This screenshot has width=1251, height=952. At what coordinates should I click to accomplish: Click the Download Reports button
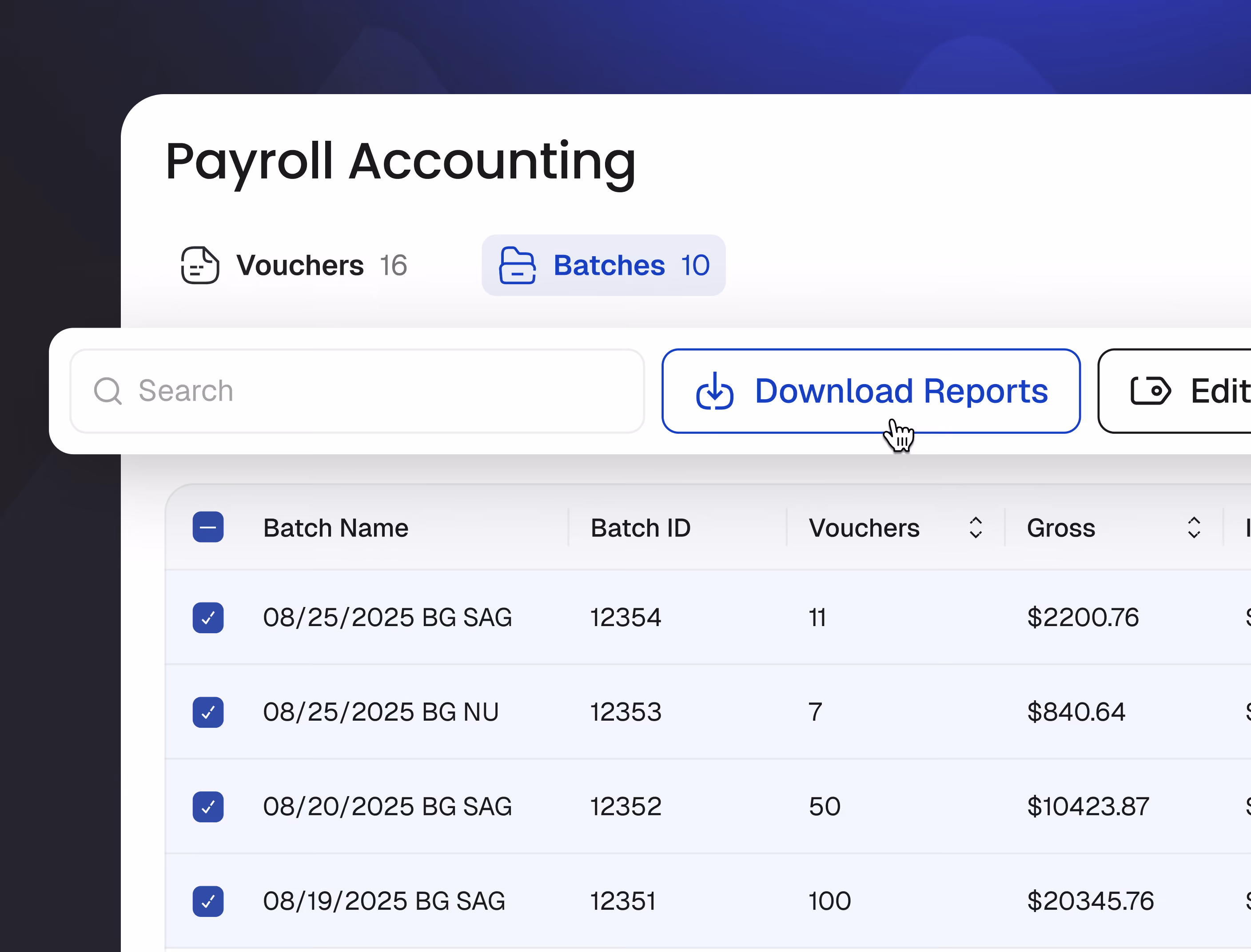point(871,391)
